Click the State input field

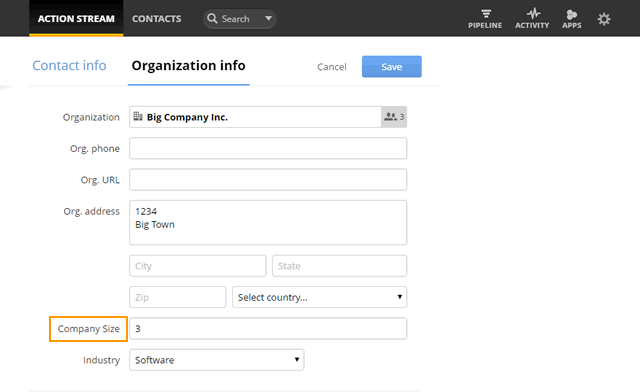[339, 266]
